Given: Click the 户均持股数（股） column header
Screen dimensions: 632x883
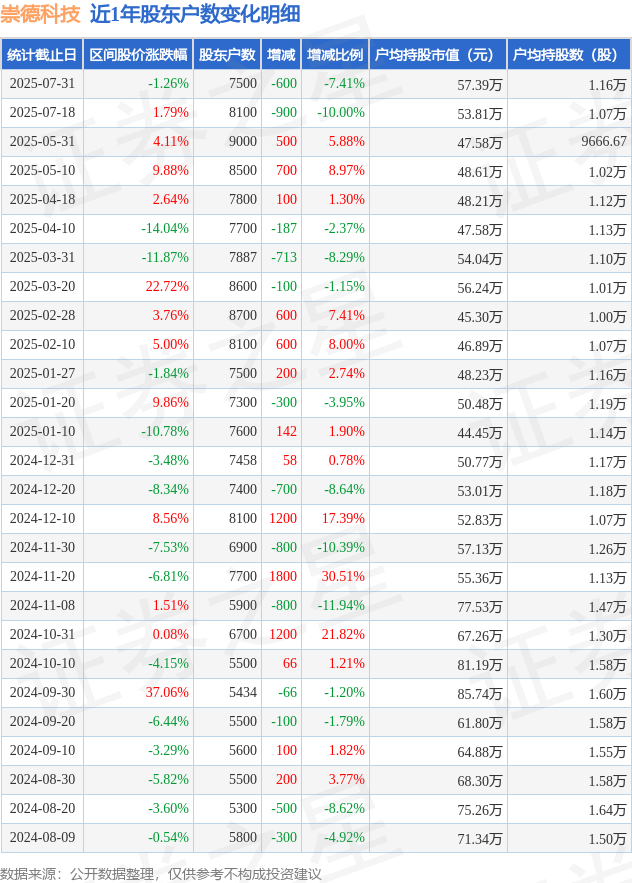Looking at the screenshot, I should (x=569, y=55).
